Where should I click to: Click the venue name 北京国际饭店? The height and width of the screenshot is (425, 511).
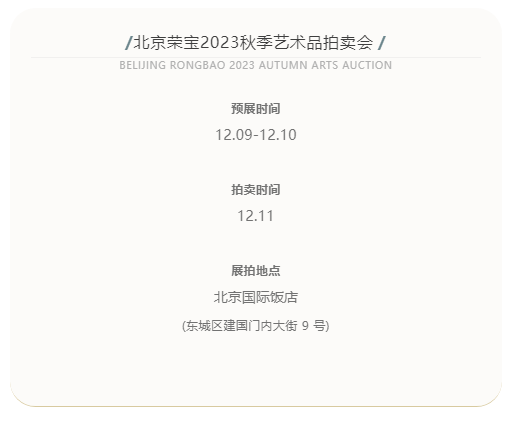point(256,297)
